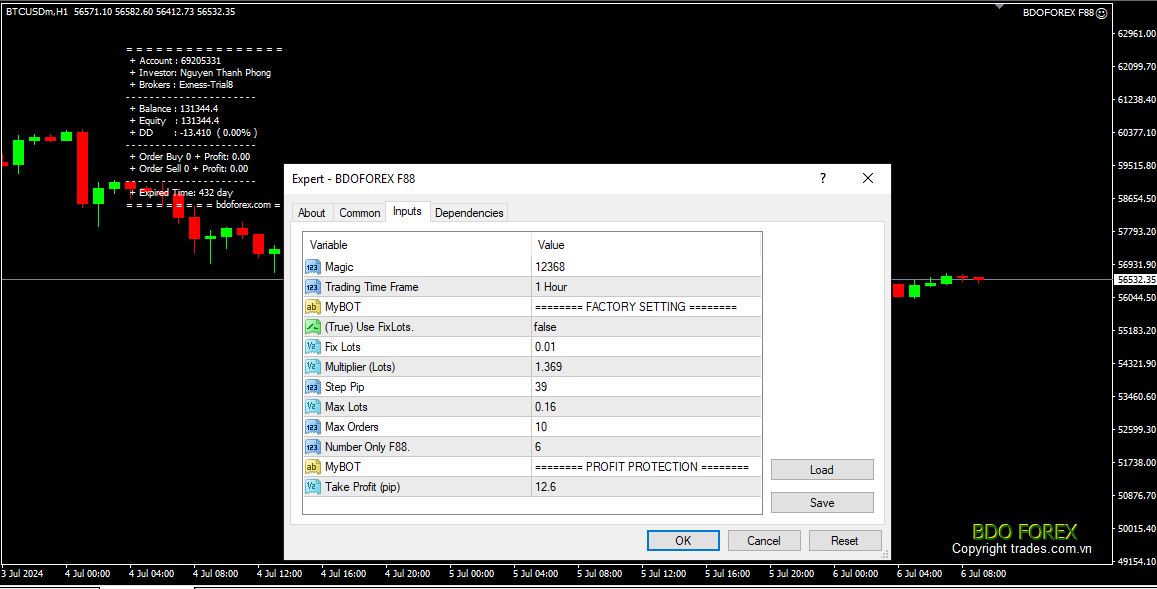
Task: Save the input settings with Save
Action: (822, 503)
